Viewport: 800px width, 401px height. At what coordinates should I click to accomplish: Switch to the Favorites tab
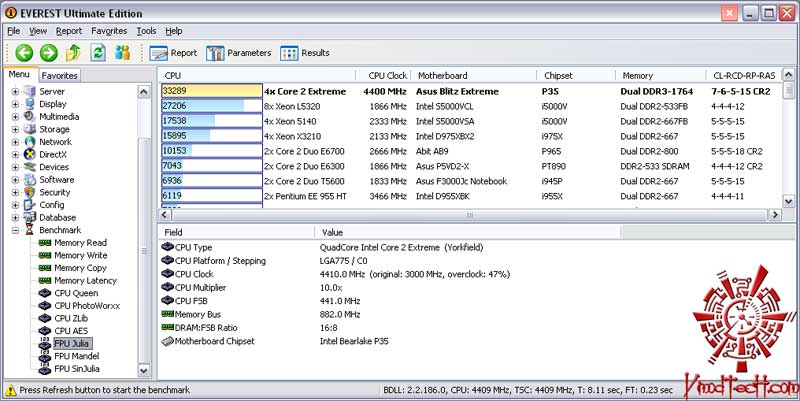pyautogui.click(x=60, y=76)
